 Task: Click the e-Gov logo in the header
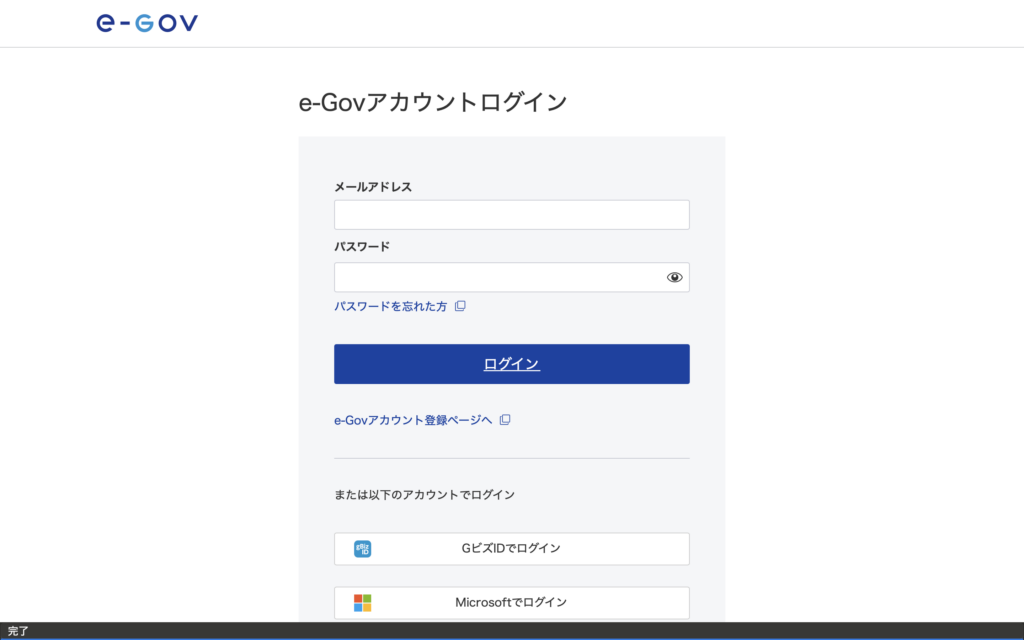[x=147, y=23]
